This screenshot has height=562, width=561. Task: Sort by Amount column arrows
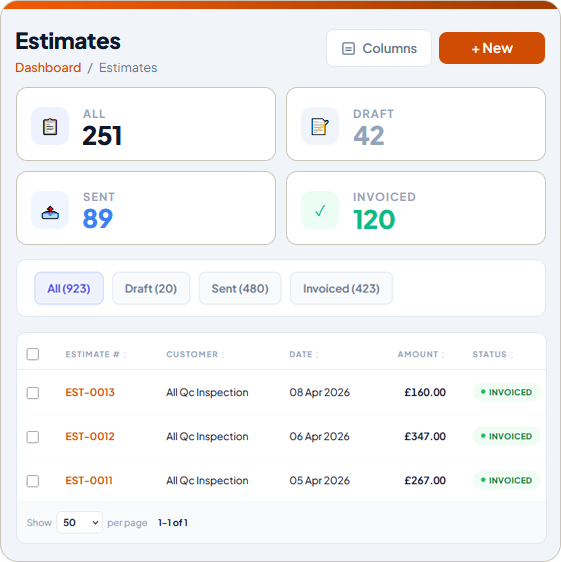(x=443, y=355)
